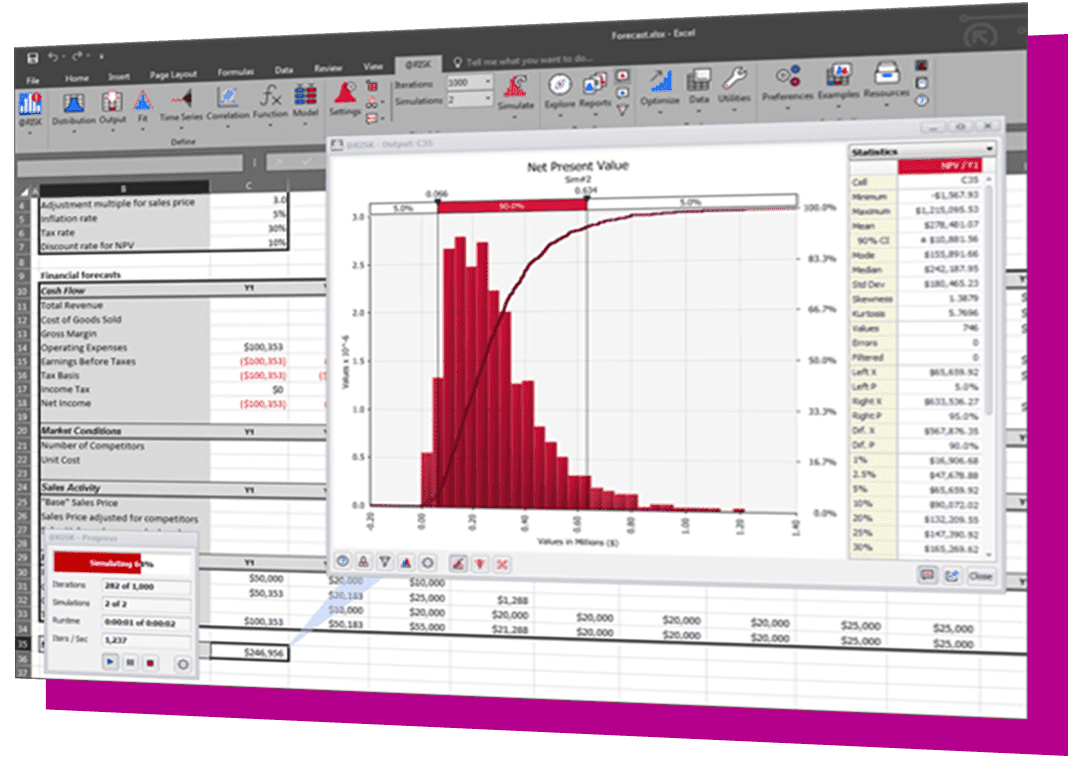Image resolution: width=1068 pixels, height=783 pixels.
Task: Switch to the Page Layout tab
Action: click(173, 75)
